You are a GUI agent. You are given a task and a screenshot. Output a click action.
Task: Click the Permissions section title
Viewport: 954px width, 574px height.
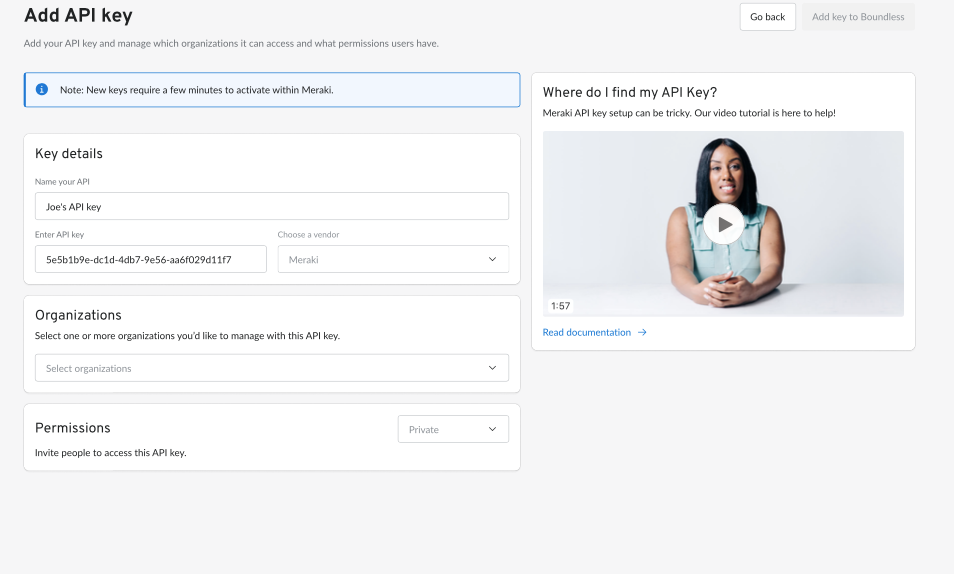[72, 428]
